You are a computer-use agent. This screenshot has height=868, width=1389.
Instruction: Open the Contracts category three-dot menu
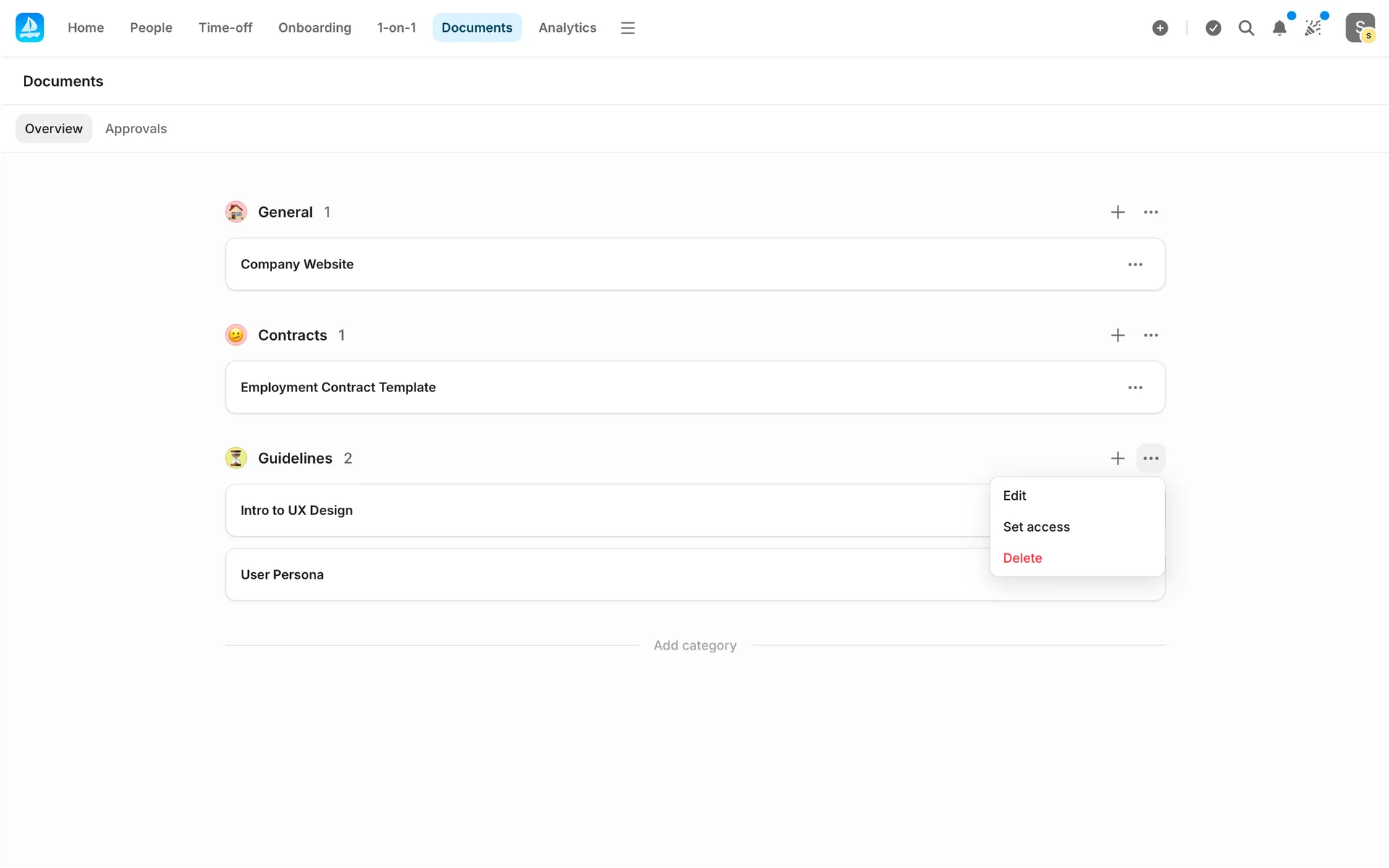(1150, 335)
